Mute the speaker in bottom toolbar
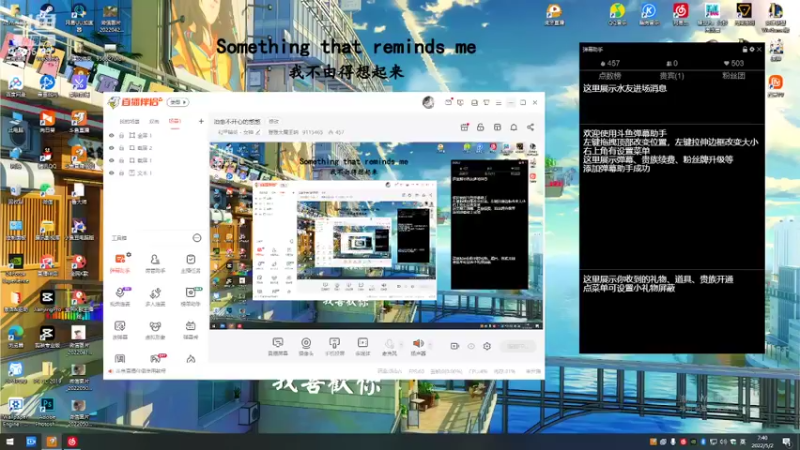This screenshot has height=450, width=800. [x=418, y=346]
